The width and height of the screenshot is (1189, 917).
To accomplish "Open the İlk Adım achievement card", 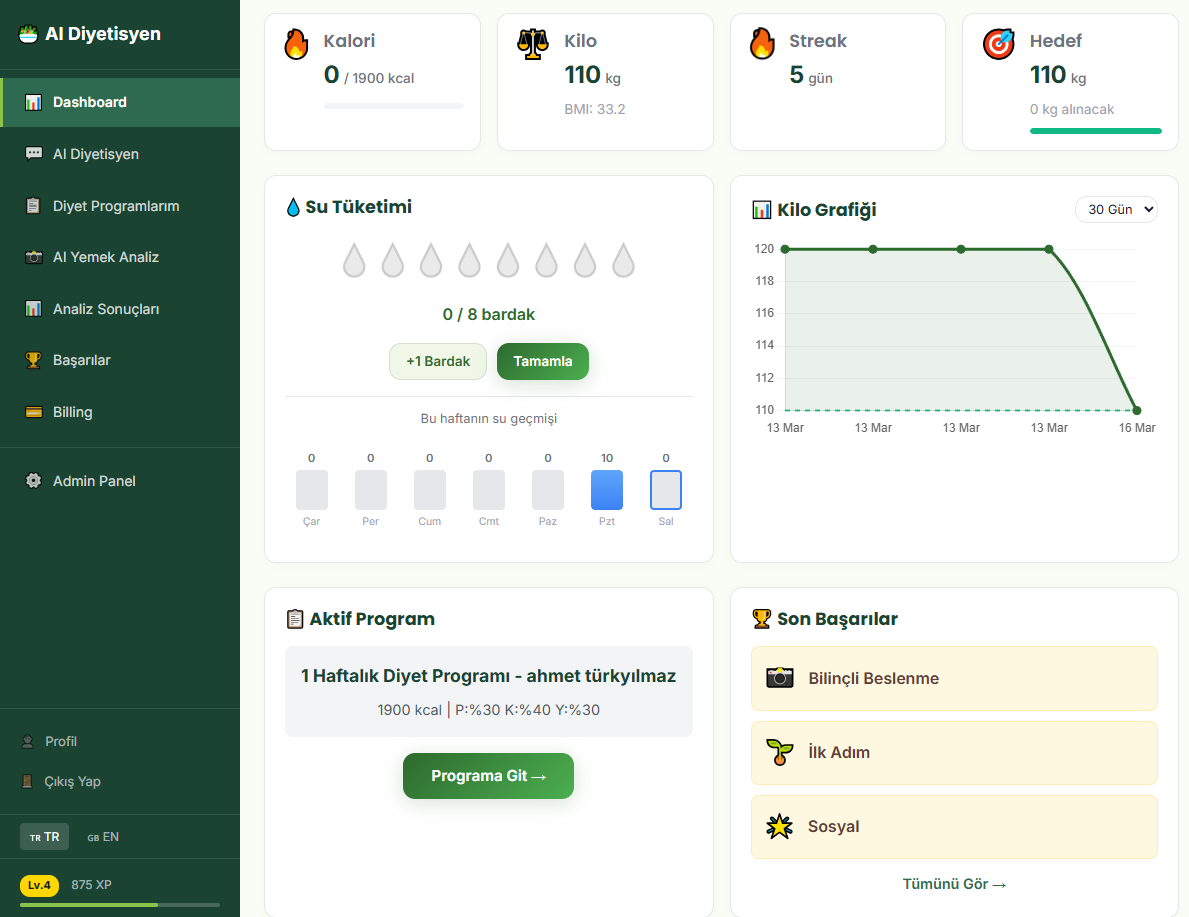I will (954, 752).
